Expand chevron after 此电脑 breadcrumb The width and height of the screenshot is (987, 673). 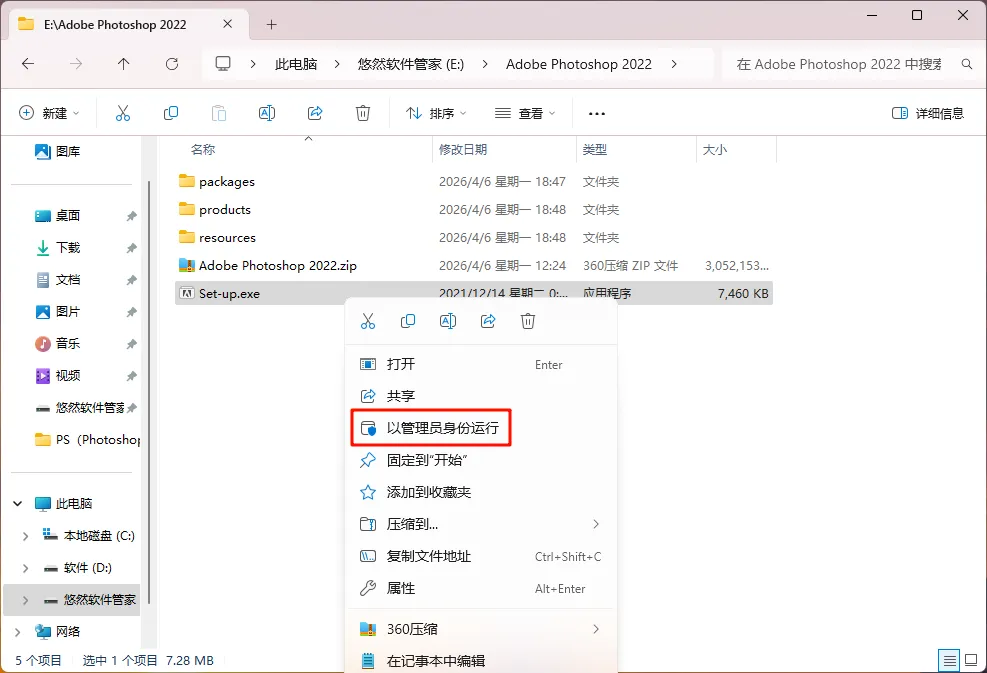tap(337, 64)
